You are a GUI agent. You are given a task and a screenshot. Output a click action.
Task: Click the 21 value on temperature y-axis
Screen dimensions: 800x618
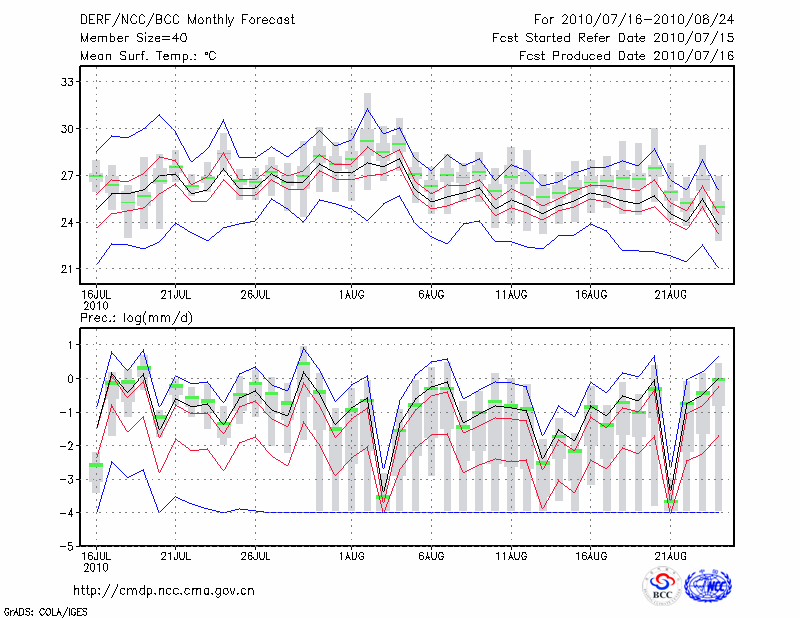coord(64,269)
